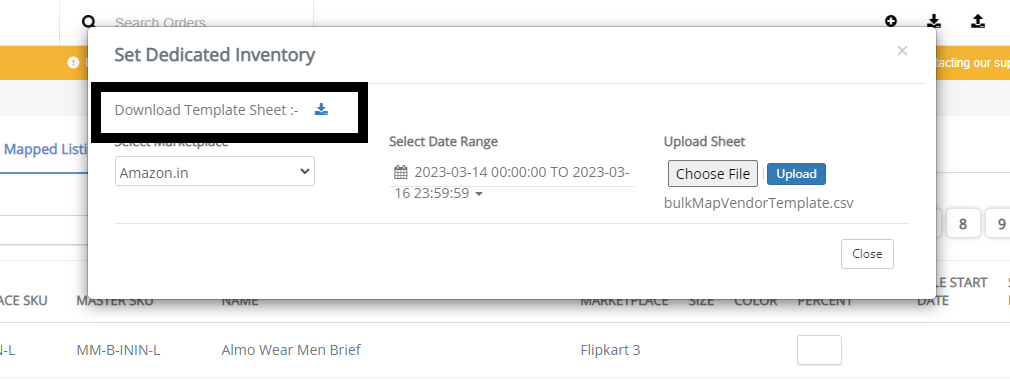Open the date range 2023-03-14 picker
Viewport: 1010px width, 380px height.
click(x=513, y=183)
